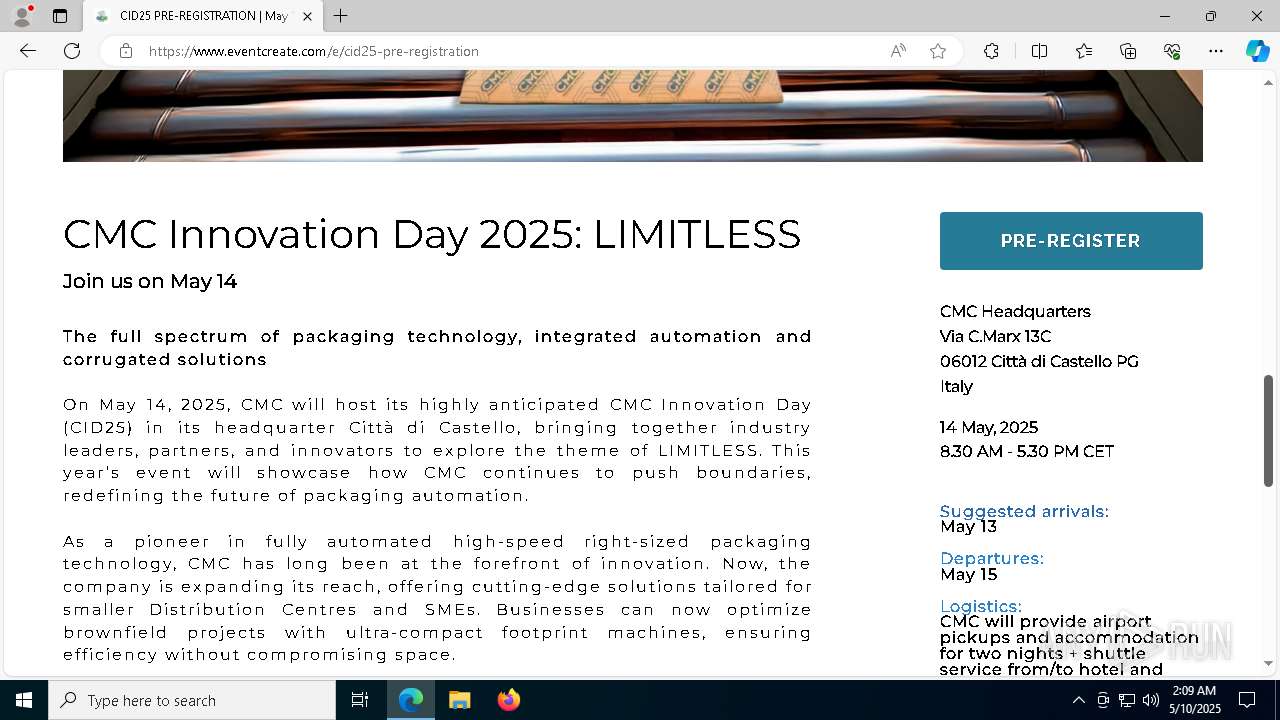Click the paragraph beginning 'As a pioneer'

tap(437, 598)
